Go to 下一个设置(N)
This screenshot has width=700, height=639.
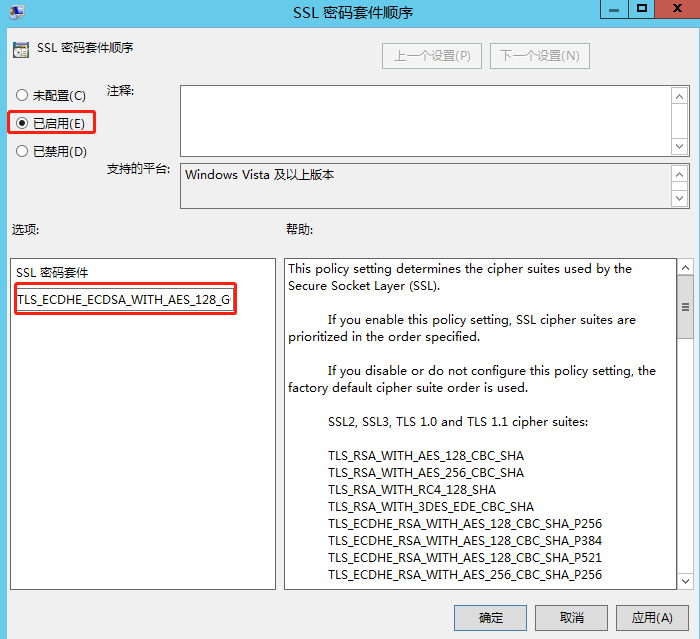pyautogui.click(x=540, y=55)
